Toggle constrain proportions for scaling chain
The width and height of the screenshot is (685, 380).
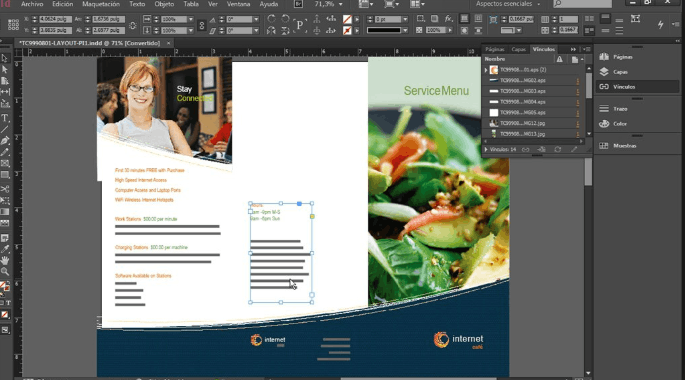click(x=201, y=25)
